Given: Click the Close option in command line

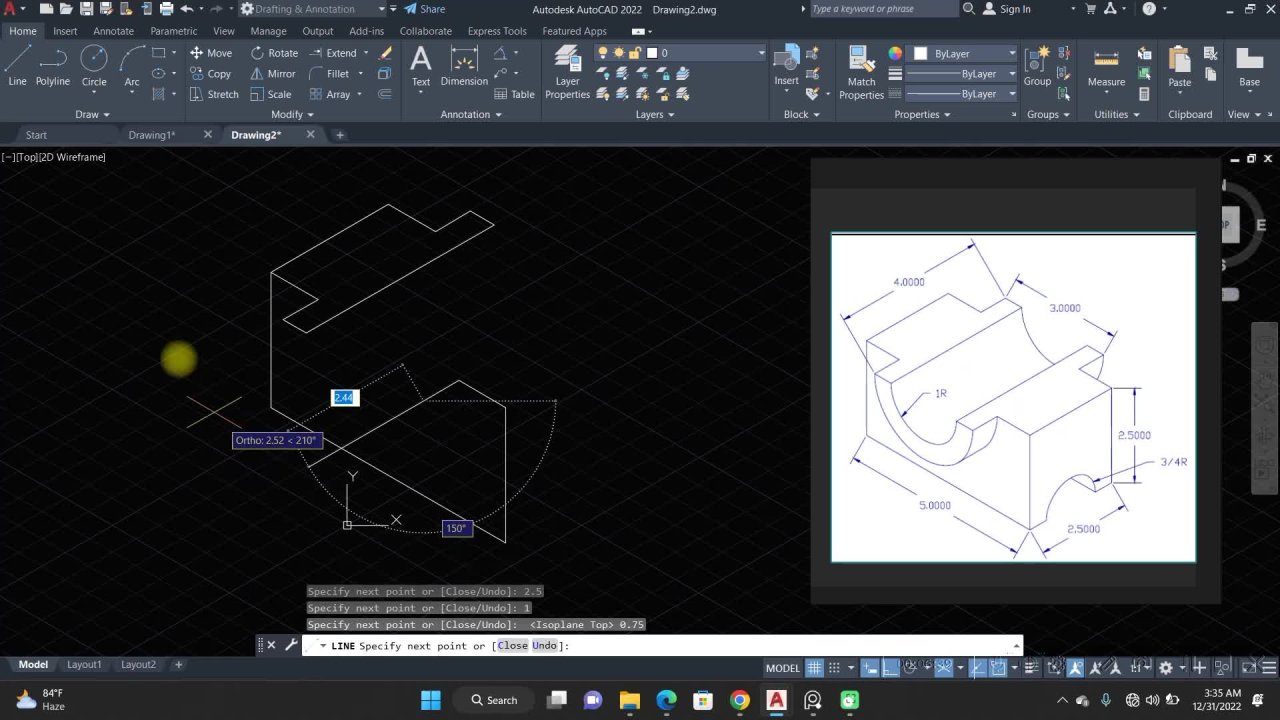Looking at the screenshot, I should [x=512, y=646].
